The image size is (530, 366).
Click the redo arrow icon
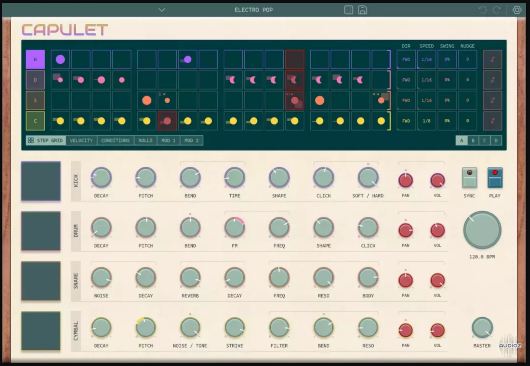497,10
